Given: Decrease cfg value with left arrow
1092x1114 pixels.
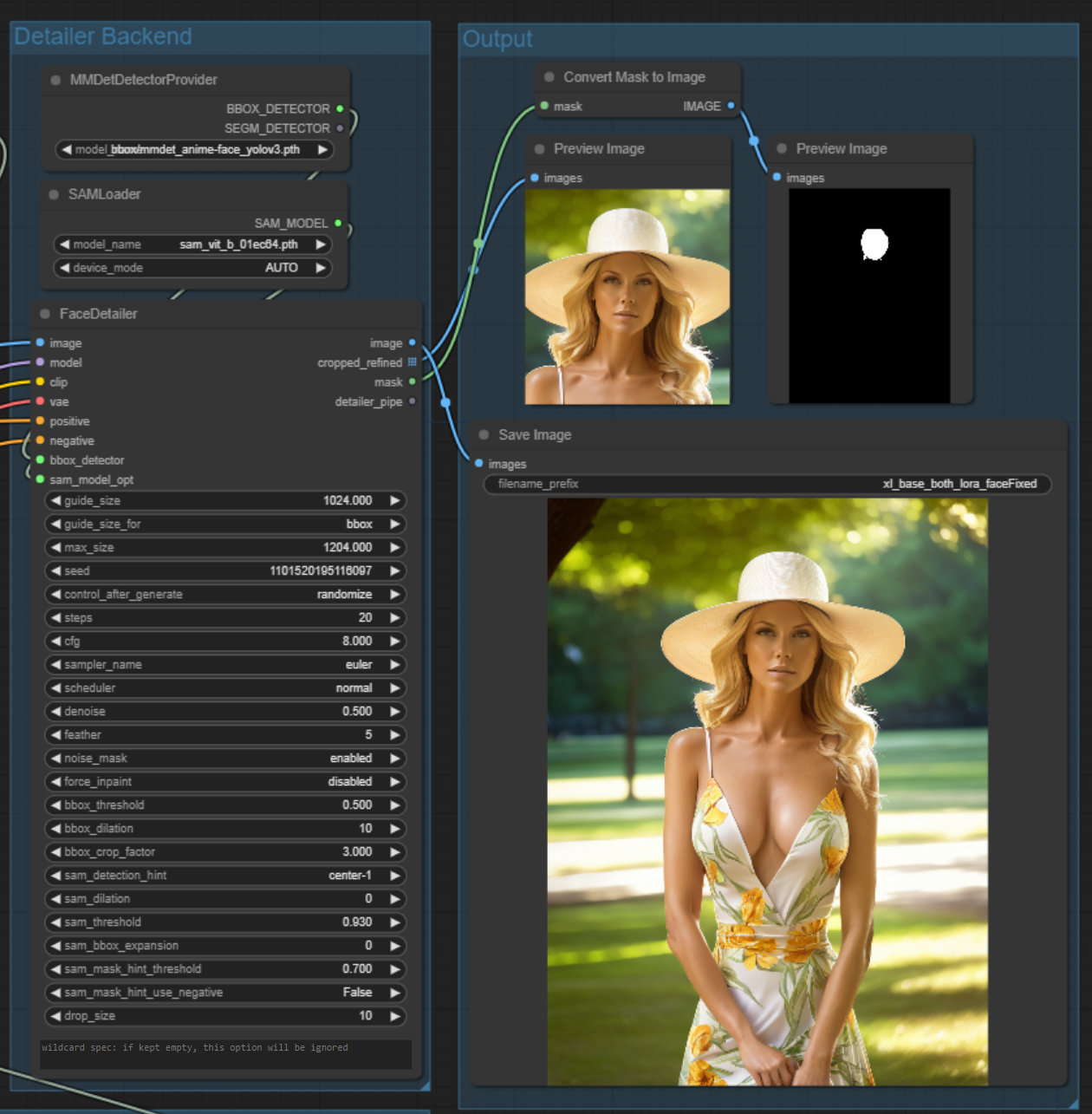Looking at the screenshot, I should click(x=55, y=641).
